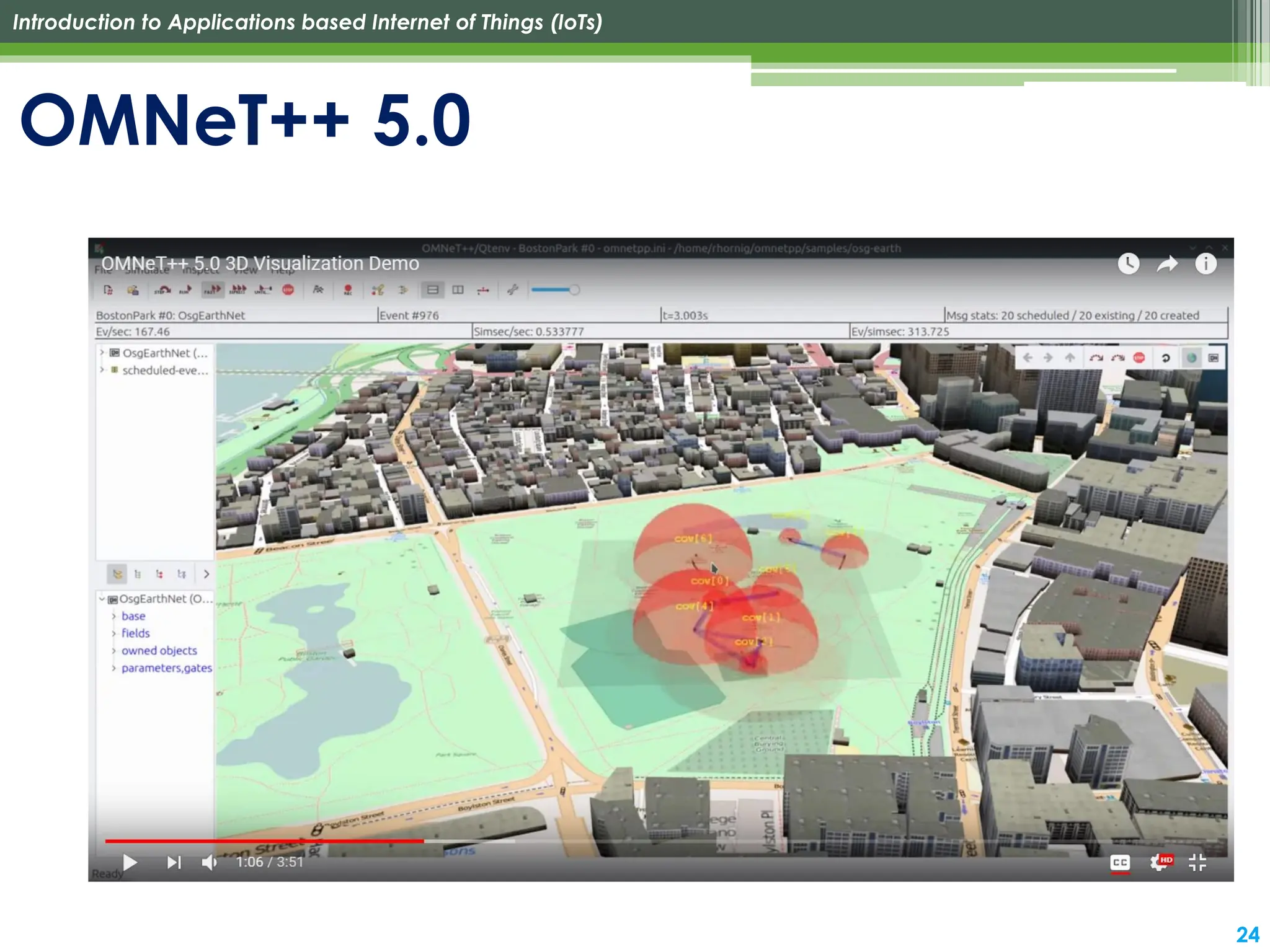Click the inspector fast-run-in-module icon

[x=1117, y=358]
